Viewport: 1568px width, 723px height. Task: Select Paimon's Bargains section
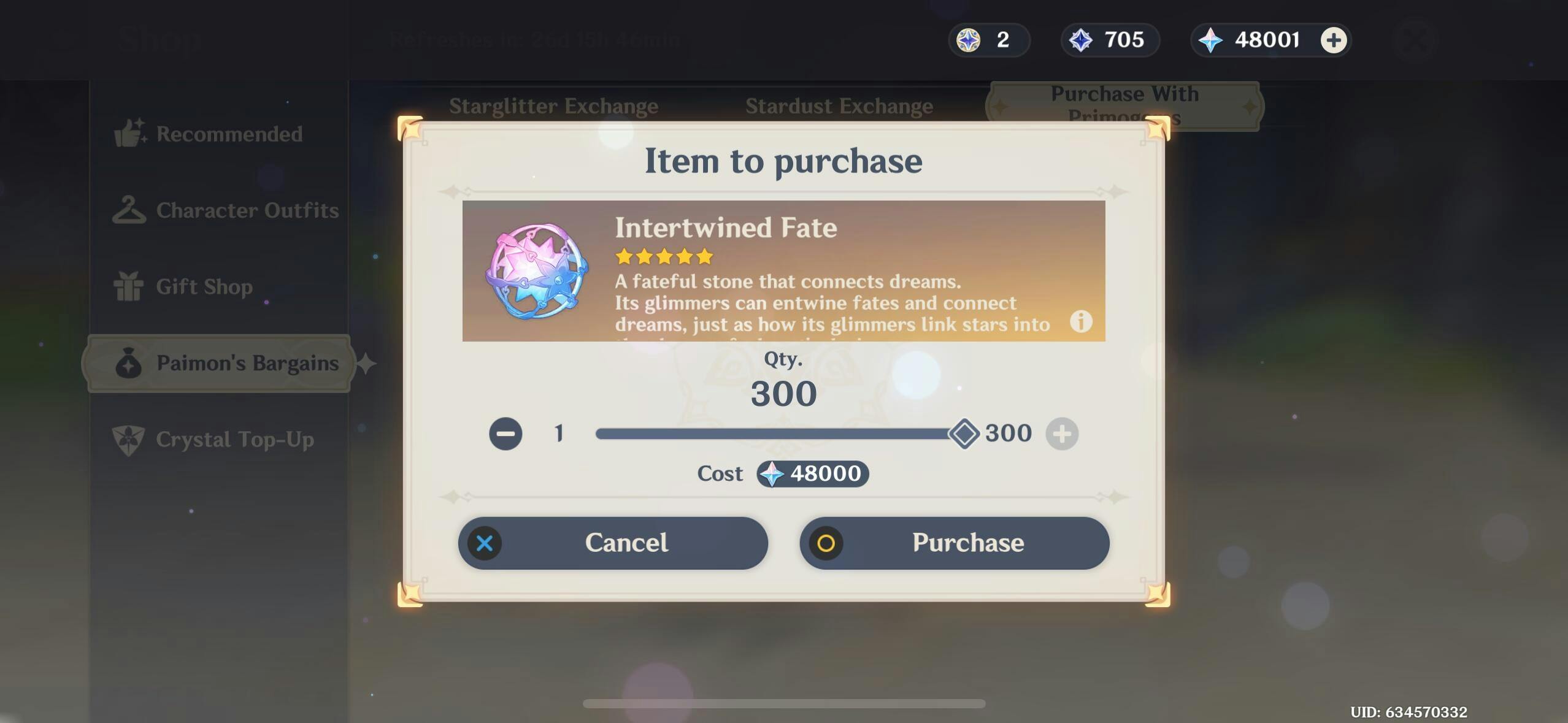pyautogui.click(x=219, y=363)
